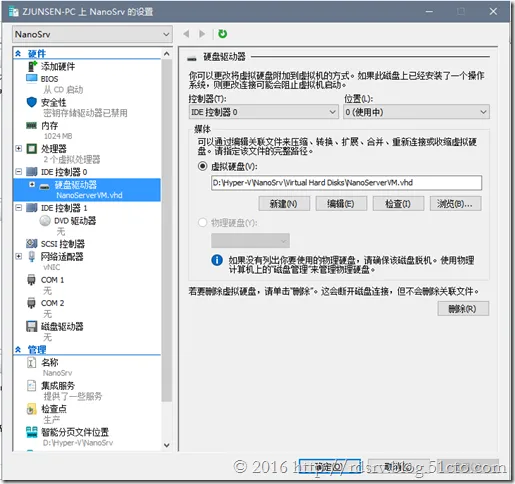Click the 提供了一些服务 subtext
The height and width of the screenshot is (484, 515).
tap(73, 396)
